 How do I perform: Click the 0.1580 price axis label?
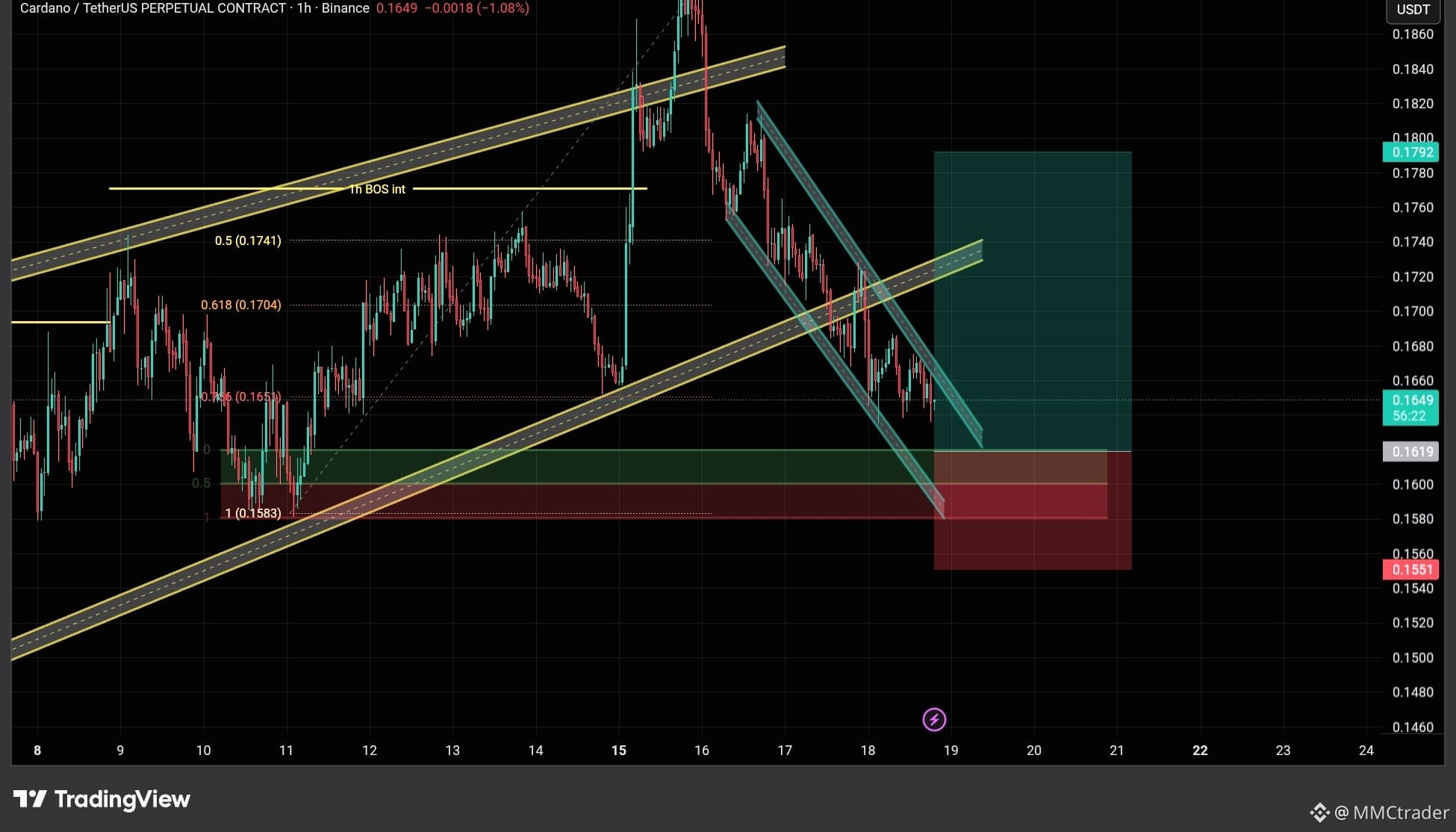point(1413,519)
